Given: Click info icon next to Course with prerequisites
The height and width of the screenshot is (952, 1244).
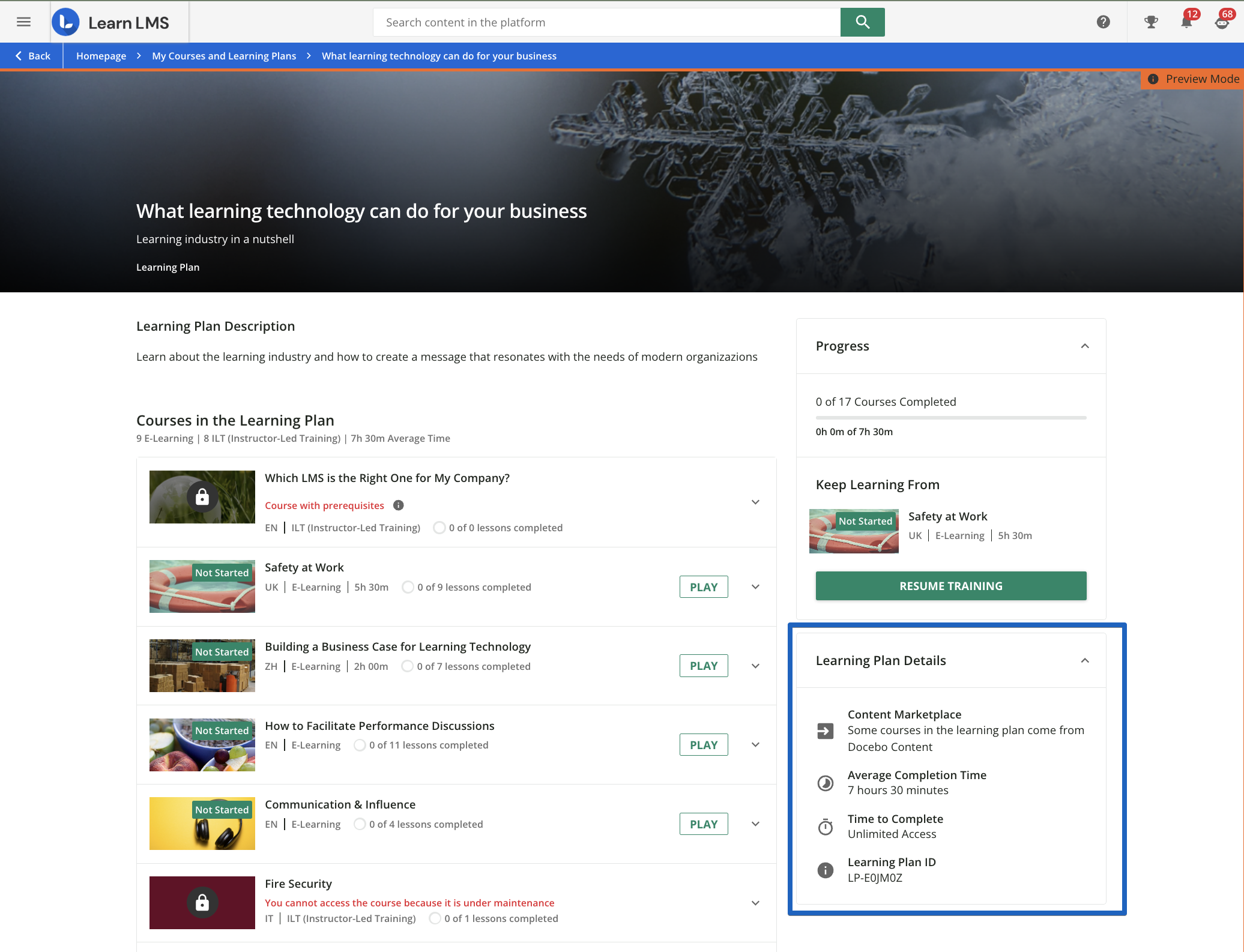Looking at the screenshot, I should pos(398,505).
